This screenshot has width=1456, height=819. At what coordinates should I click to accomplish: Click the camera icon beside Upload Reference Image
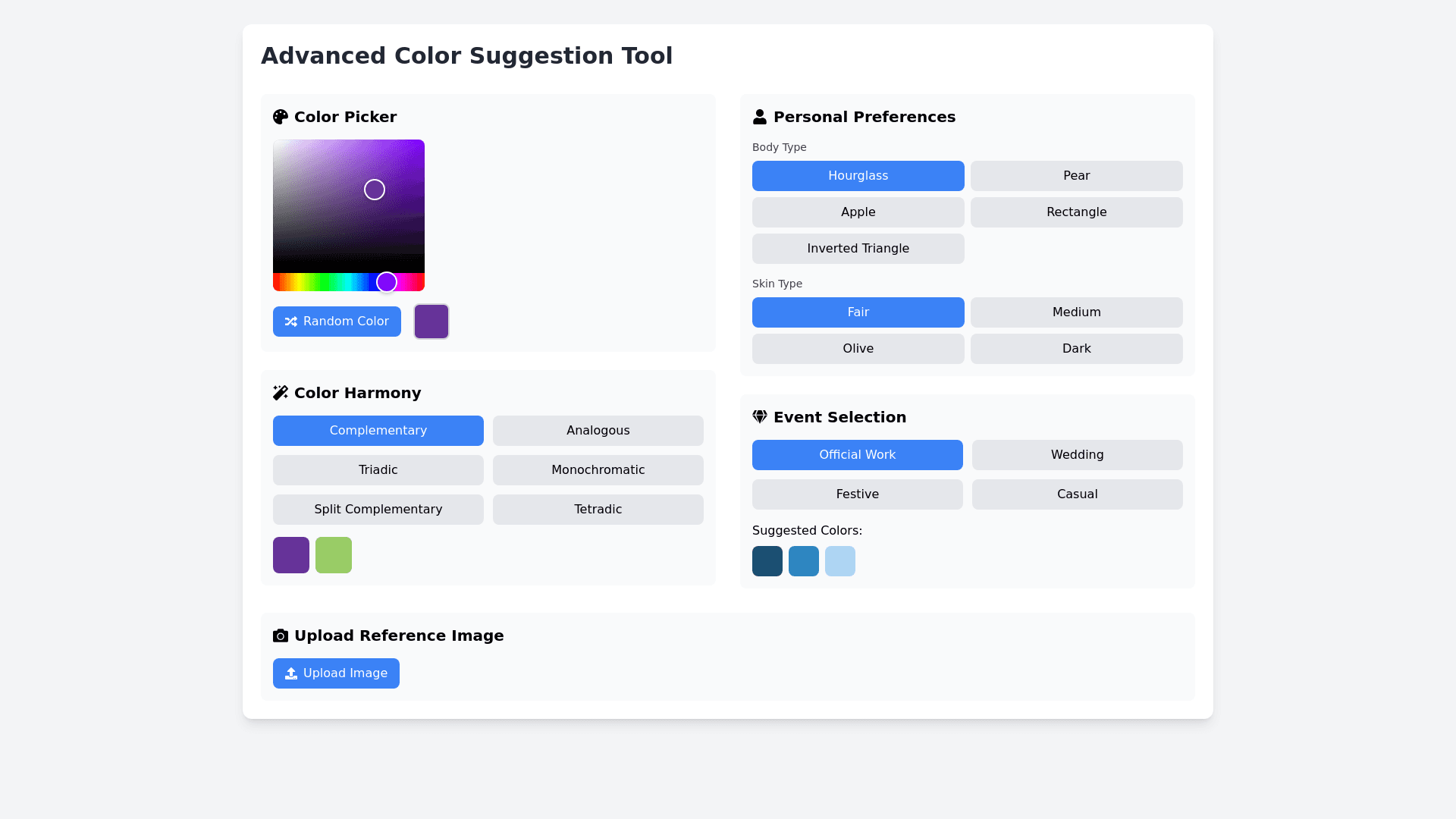pyautogui.click(x=281, y=635)
